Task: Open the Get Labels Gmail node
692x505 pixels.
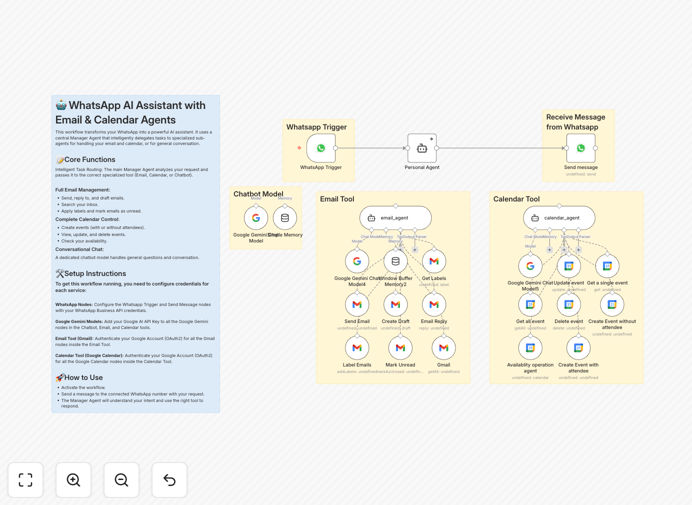Action: point(434,261)
